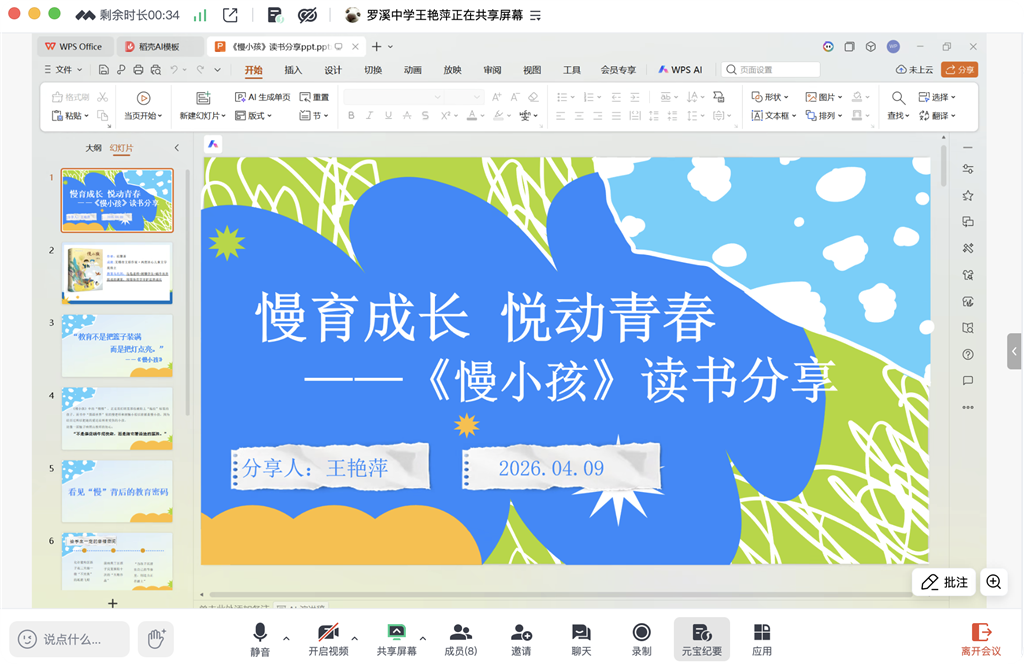Open the WPS AI floating icon above the slide
This screenshot has height=664, width=1024.
coord(213,144)
